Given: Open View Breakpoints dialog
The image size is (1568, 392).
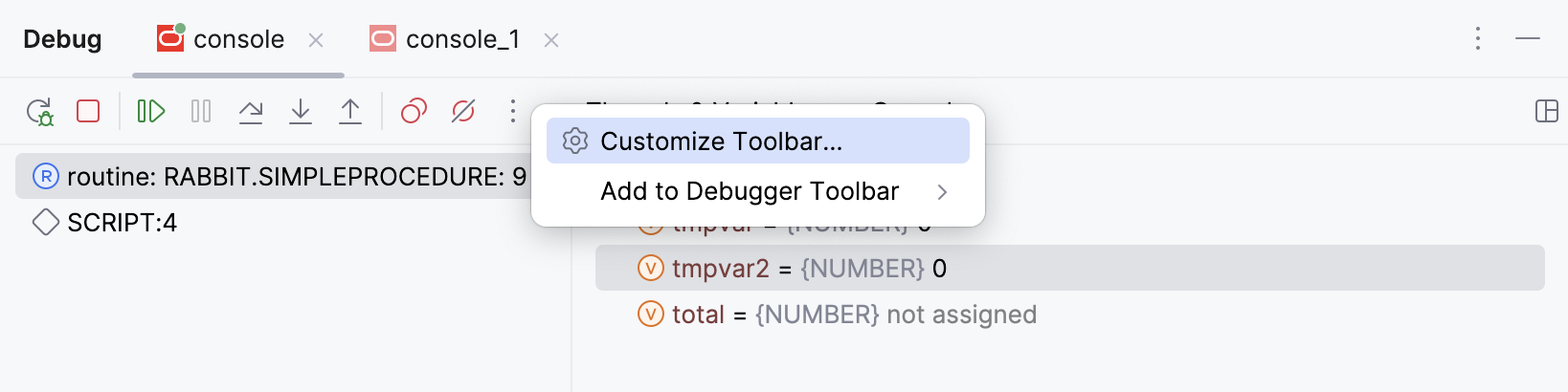Looking at the screenshot, I should tap(414, 112).
